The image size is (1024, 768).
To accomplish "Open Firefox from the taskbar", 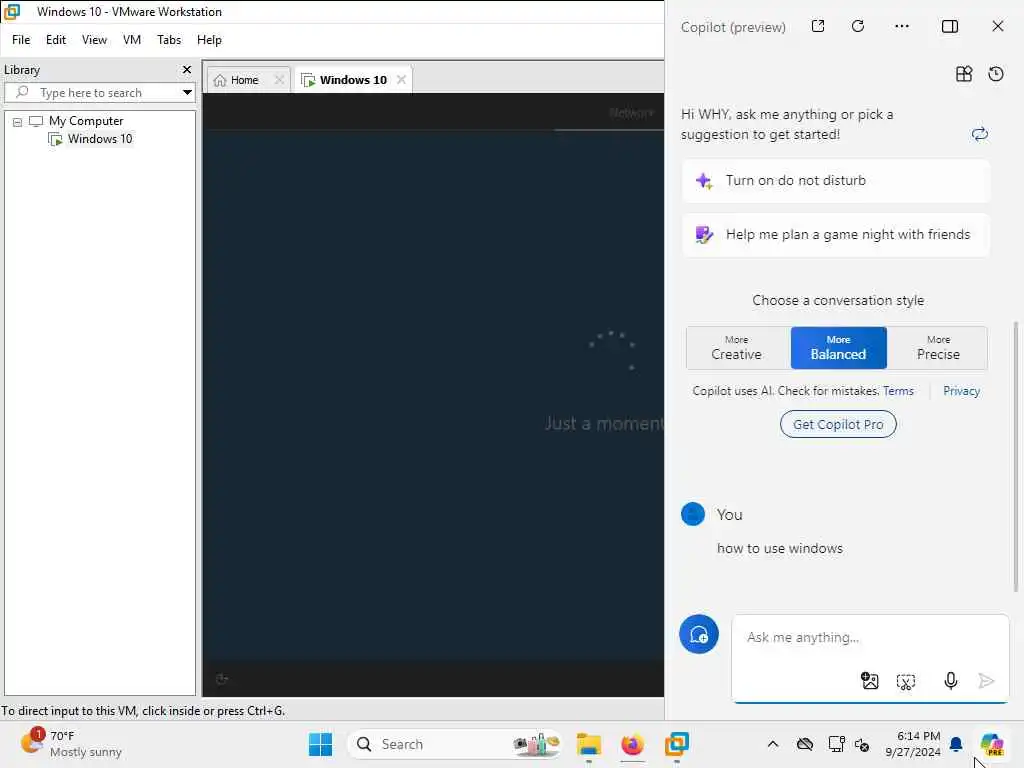I will (x=632, y=744).
